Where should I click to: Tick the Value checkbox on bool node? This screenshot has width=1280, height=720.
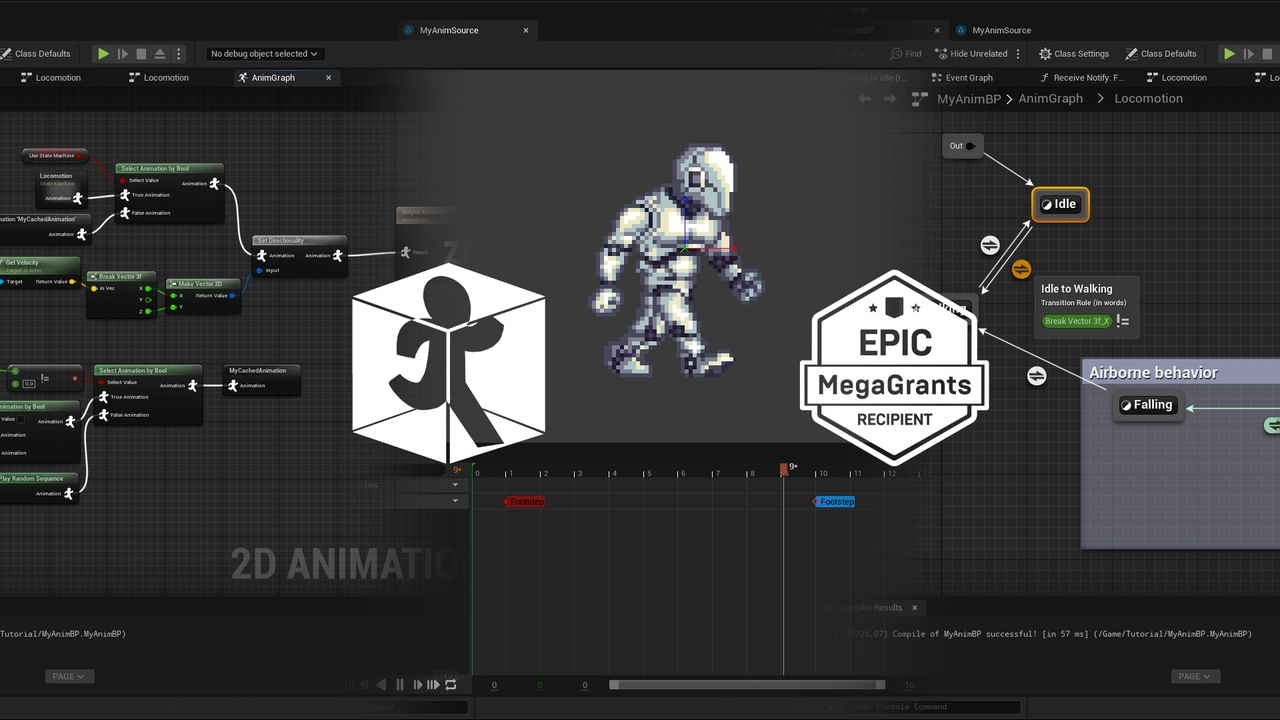(x=20, y=419)
